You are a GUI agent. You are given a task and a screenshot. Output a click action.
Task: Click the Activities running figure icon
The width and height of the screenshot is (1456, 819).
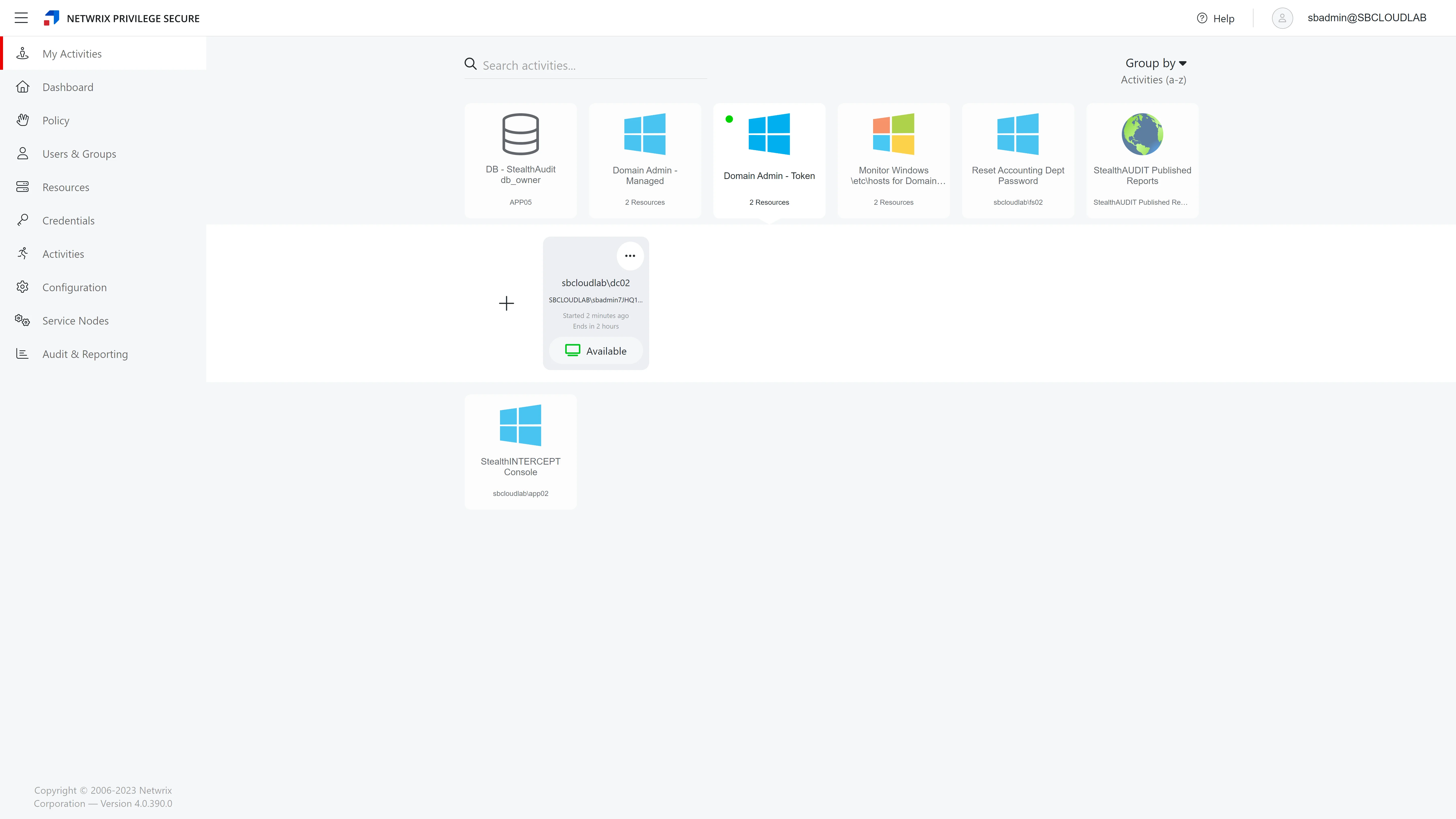click(22, 253)
